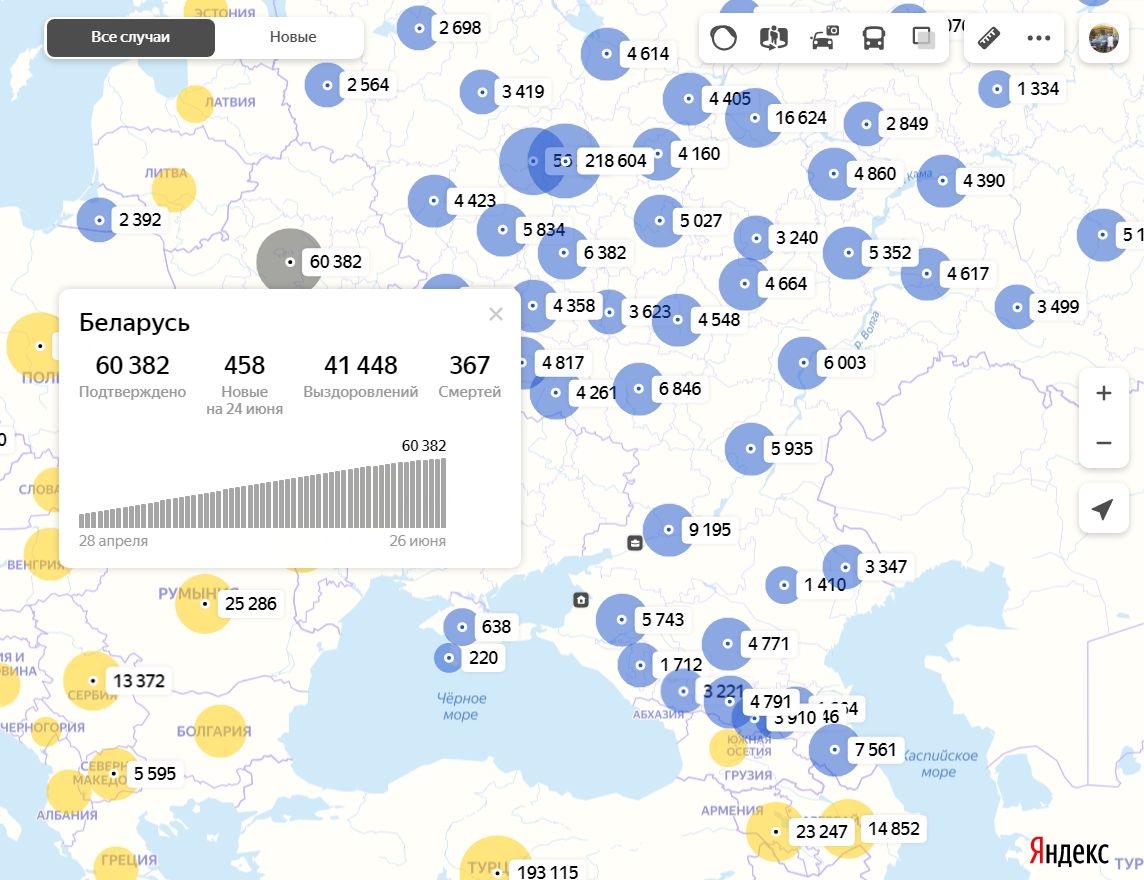Click the briefcase POI icon on map
This screenshot has height=880, width=1144.
(x=635, y=543)
